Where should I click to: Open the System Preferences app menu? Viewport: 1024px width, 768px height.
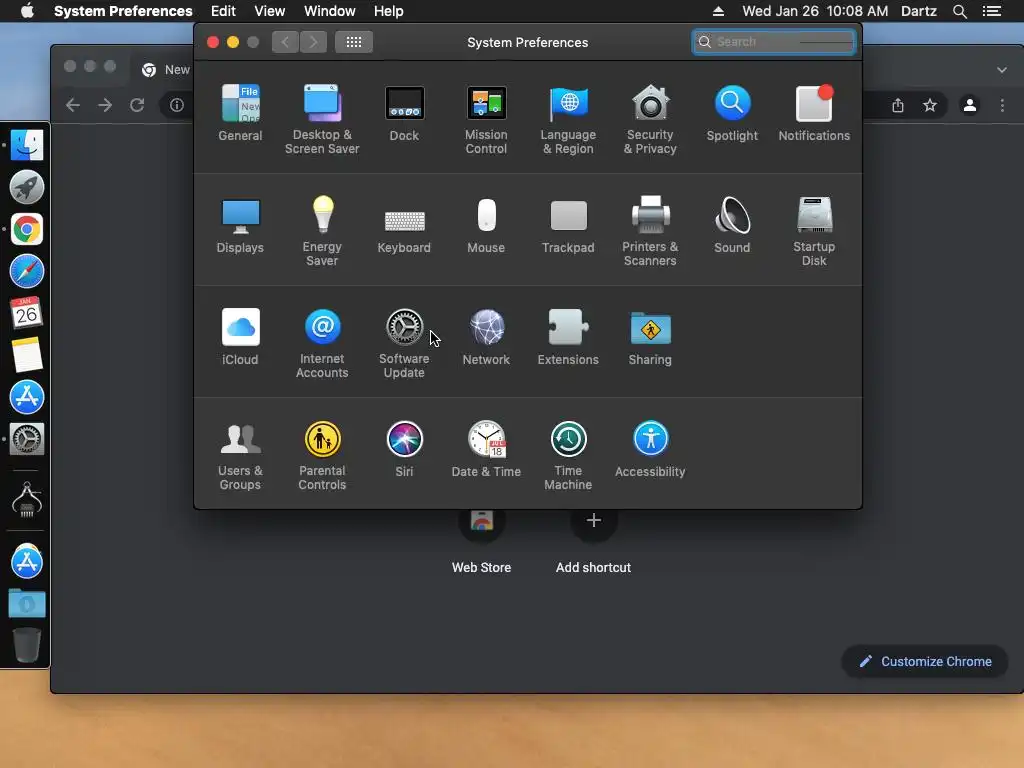tap(123, 11)
